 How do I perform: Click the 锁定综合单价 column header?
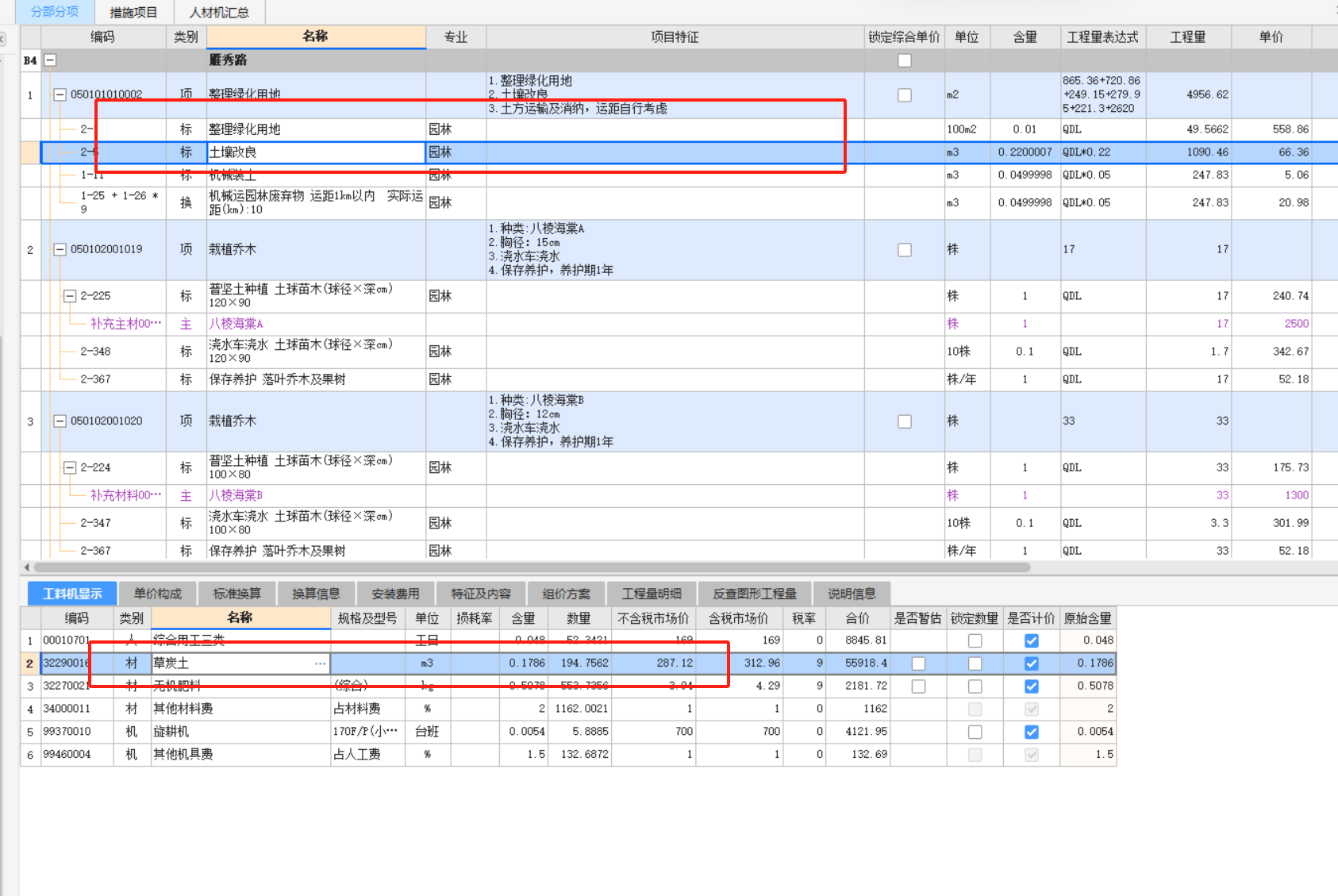[904, 37]
